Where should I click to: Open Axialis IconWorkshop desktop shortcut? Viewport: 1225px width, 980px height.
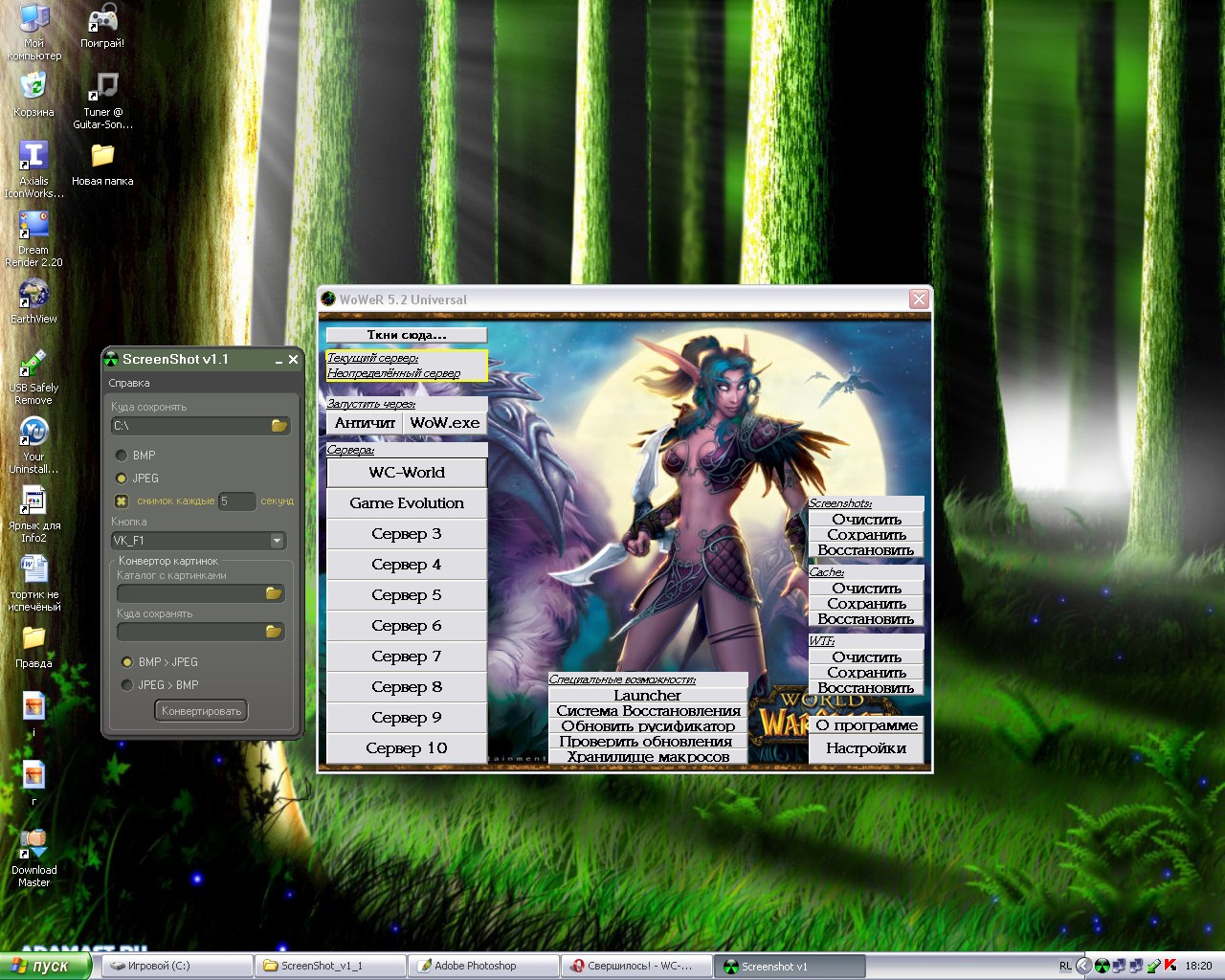pyautogui.click(x=33, y=158)
